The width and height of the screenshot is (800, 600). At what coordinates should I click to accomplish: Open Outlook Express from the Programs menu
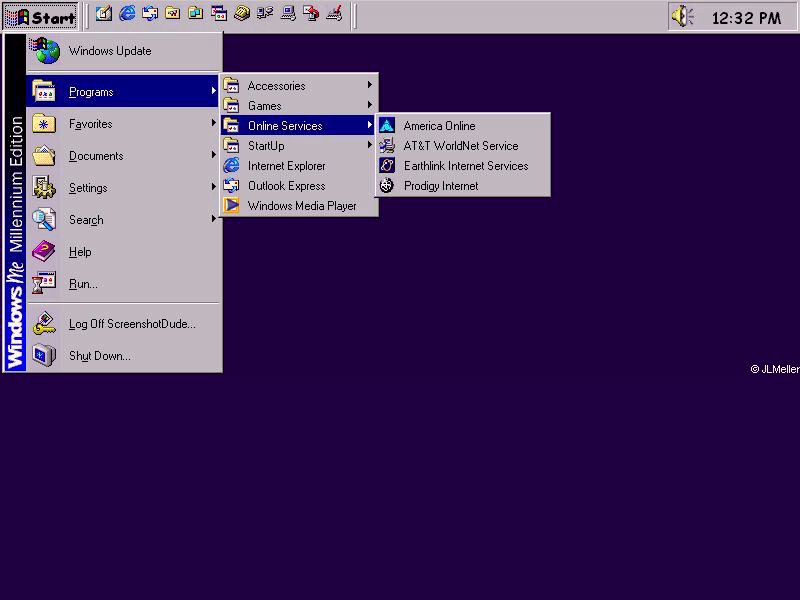(299, 186)
